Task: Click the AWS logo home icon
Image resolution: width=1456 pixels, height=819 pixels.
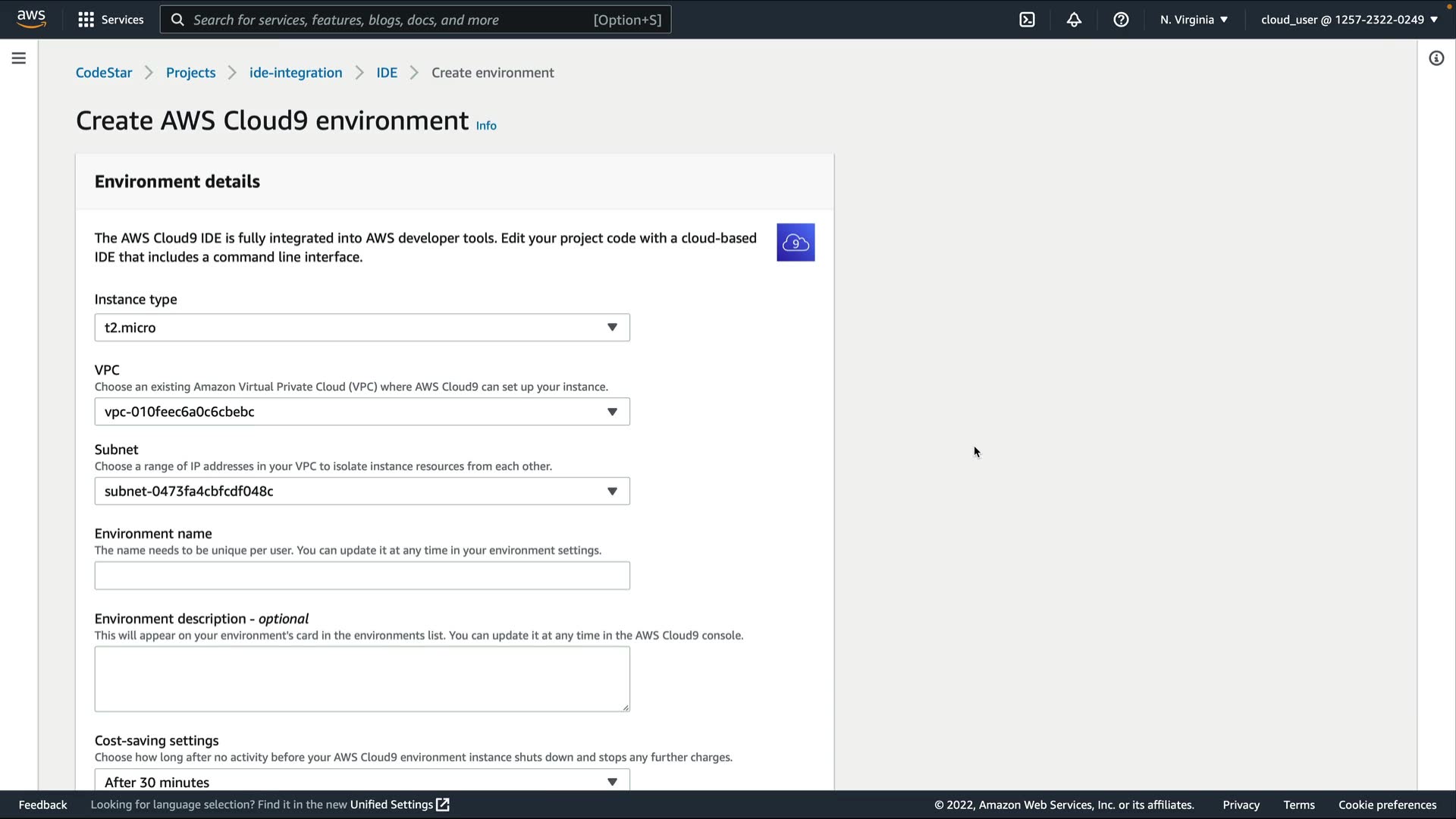Action: coord(31,19)
